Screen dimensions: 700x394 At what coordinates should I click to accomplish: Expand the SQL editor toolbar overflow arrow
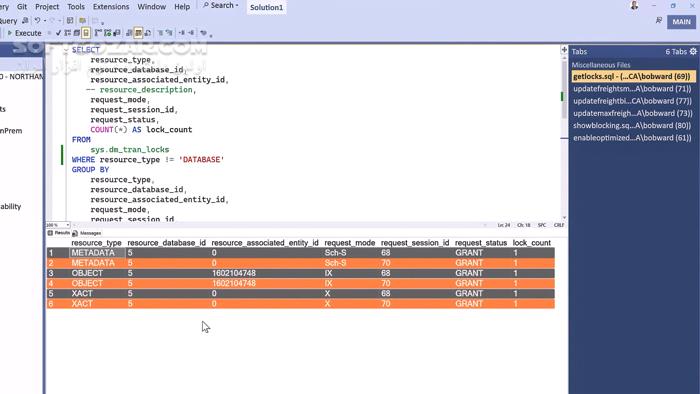[211, 35]
